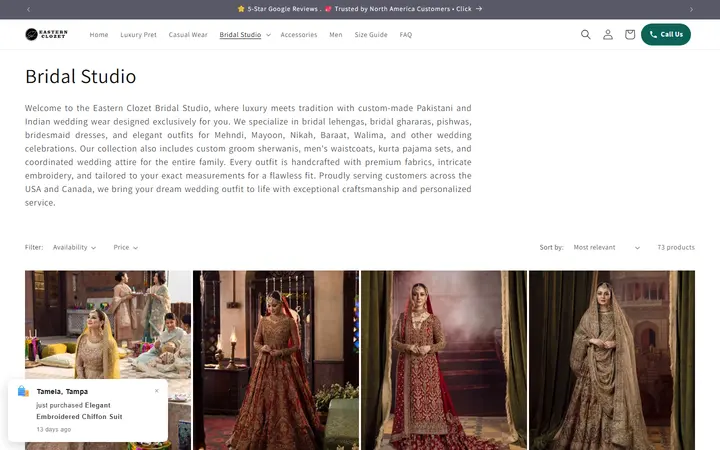Screen dimensions: 720x450
Task: Open the Sort by Most relevant dropdown
Action: [x=606, y=248]
